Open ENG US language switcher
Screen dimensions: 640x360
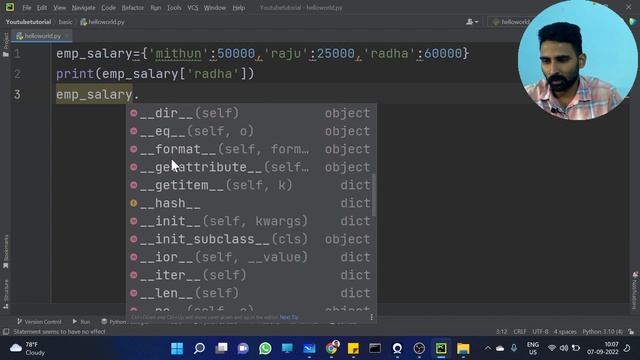click(533, 349)
